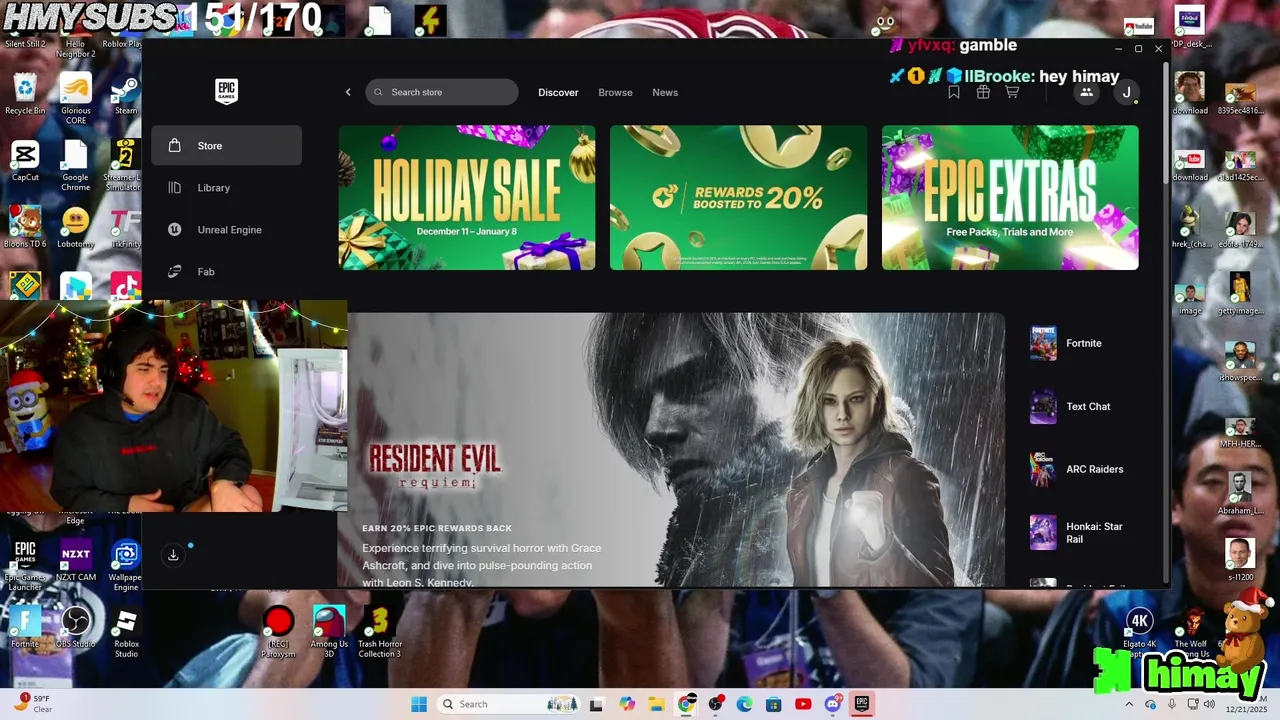
Task: Open the J profile avatar menu
Action: point(1127,92)
